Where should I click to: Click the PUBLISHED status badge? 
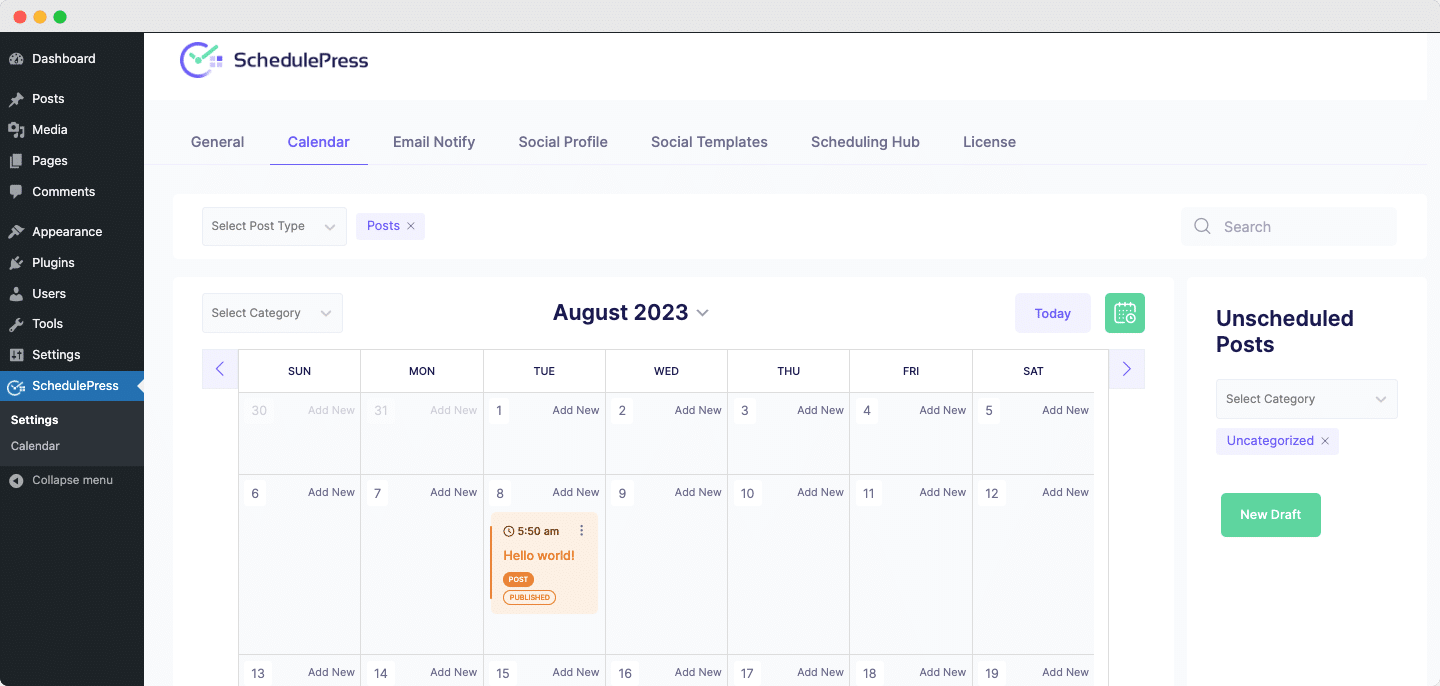[x=529, y=597]
